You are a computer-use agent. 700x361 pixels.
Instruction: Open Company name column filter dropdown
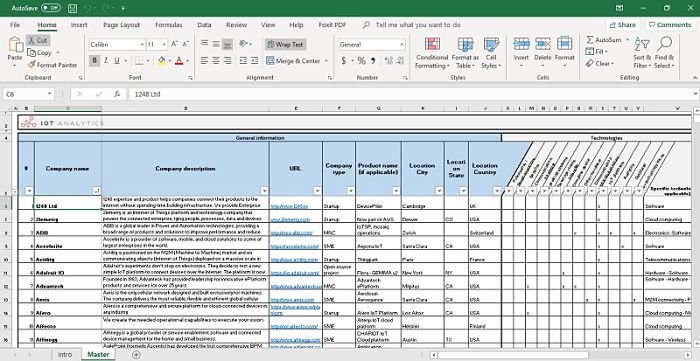point(97,191)
